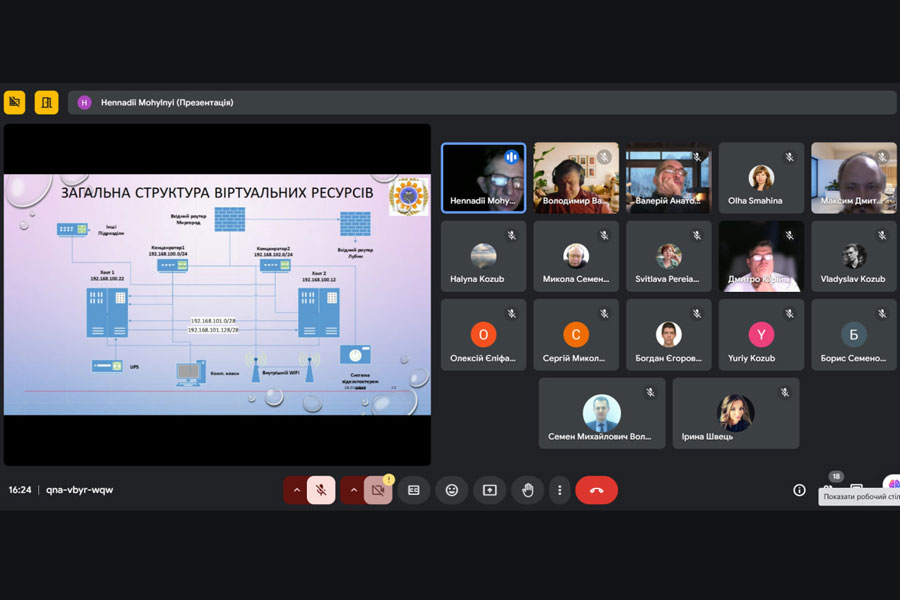This screenshot has height=600, width=900.
Task: Select the Валерій Анато... video tile
Action: coord(669,178)
